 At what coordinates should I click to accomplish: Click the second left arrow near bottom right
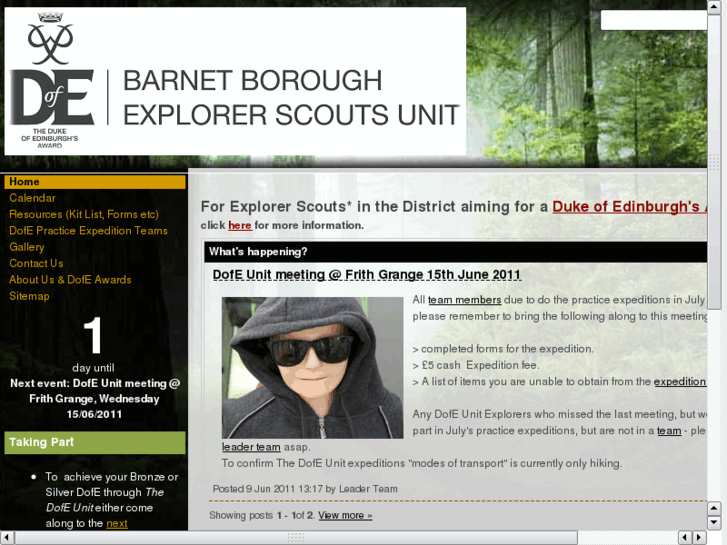[x=685, y=538]
